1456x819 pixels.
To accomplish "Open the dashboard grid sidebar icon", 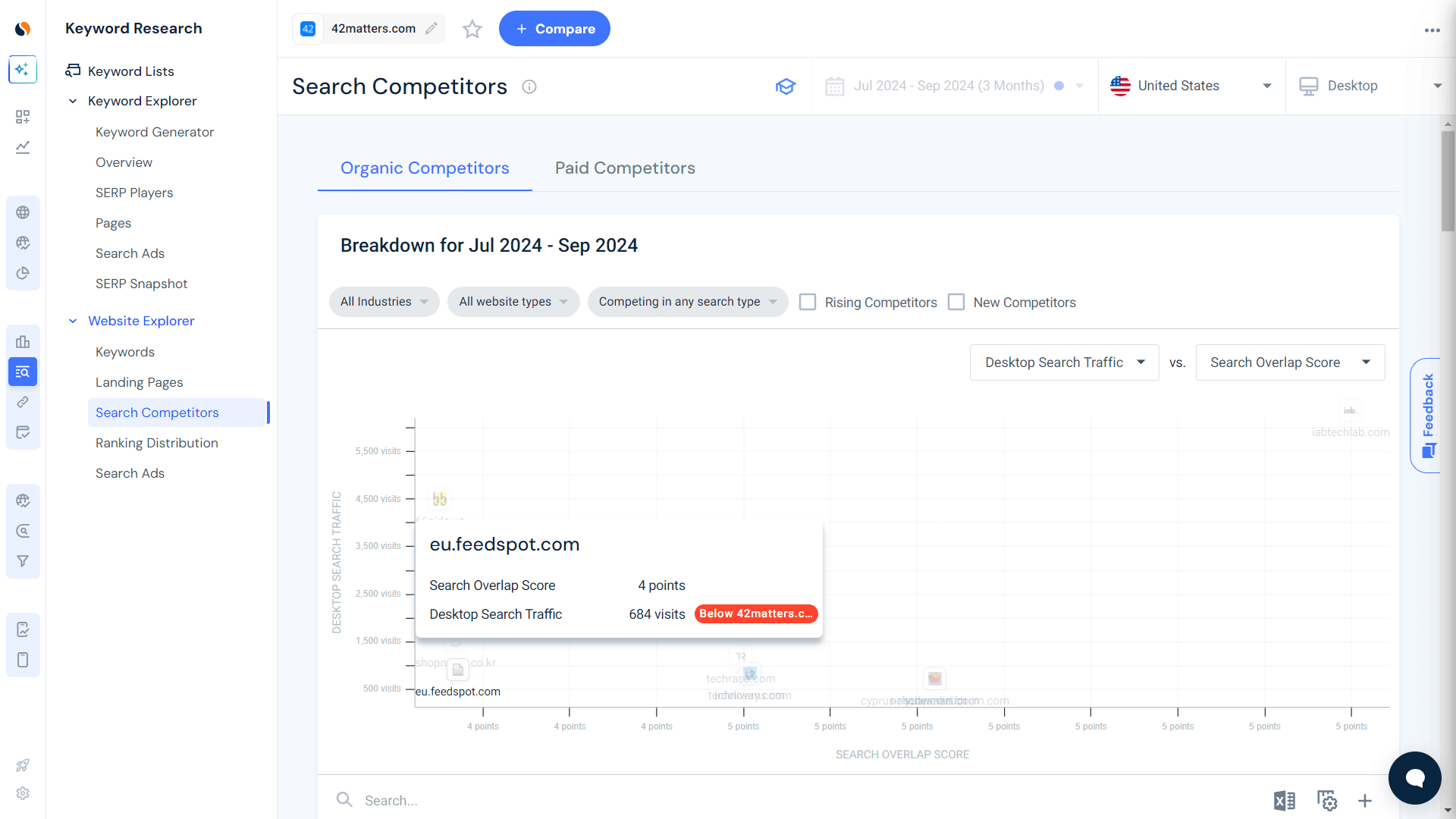I will 23,116.
